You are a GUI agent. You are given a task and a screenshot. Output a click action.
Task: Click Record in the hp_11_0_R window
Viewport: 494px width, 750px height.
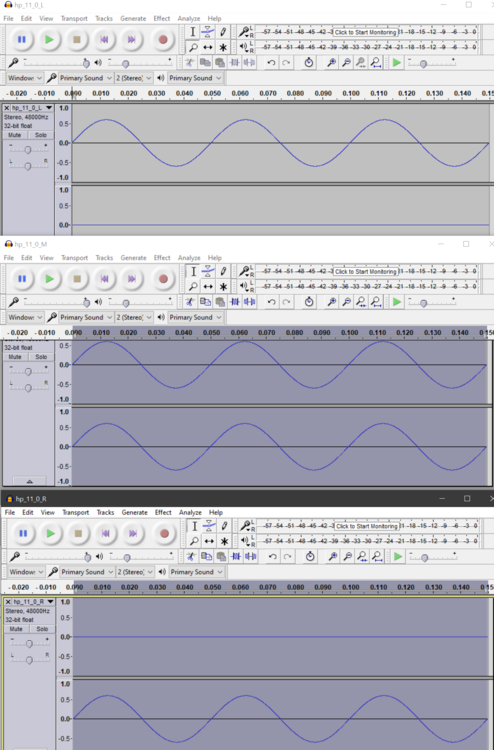tap(165, 533)
